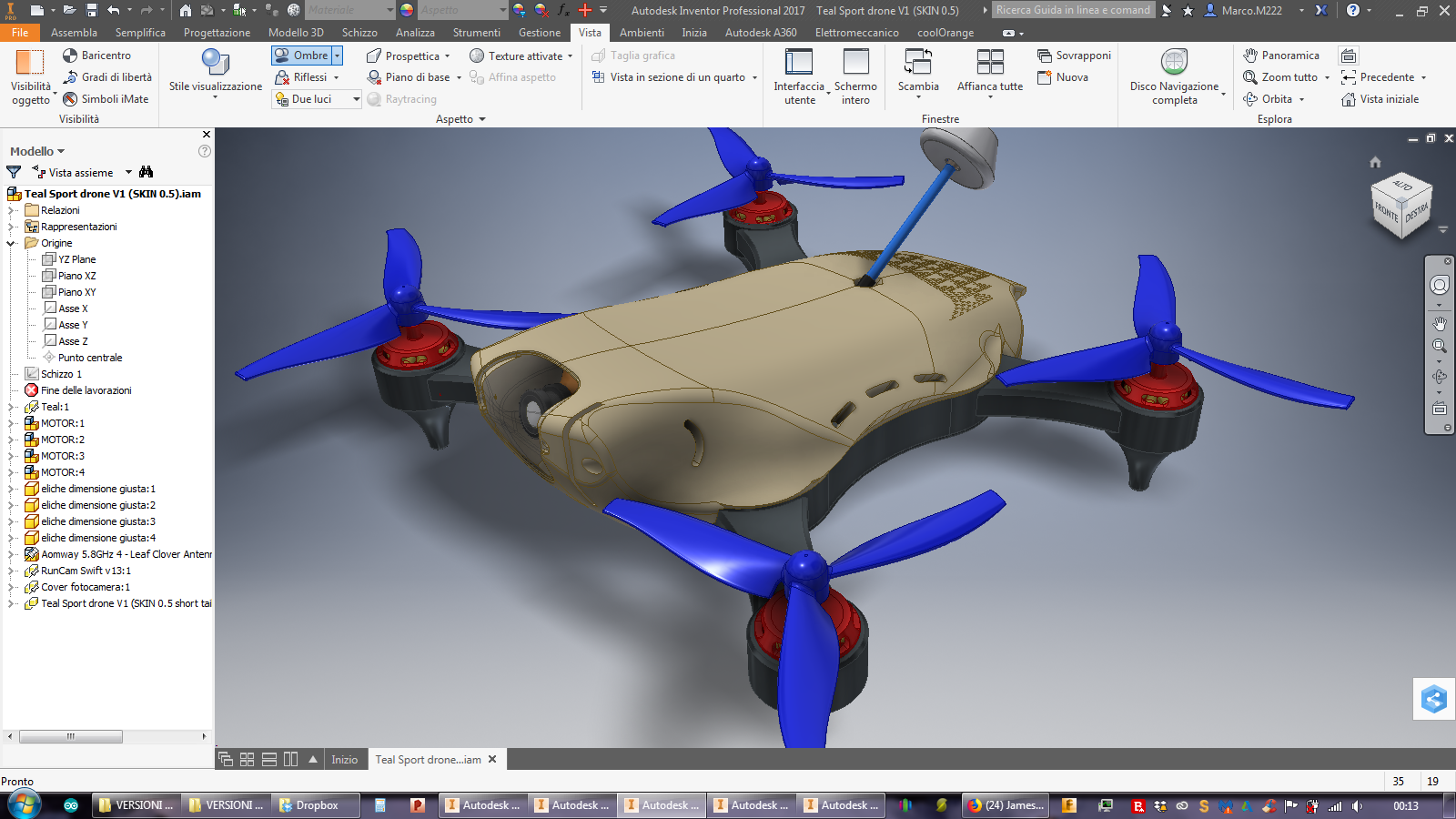
Task: Open the Ombre dropdown arrow
Action: point(337,56)
